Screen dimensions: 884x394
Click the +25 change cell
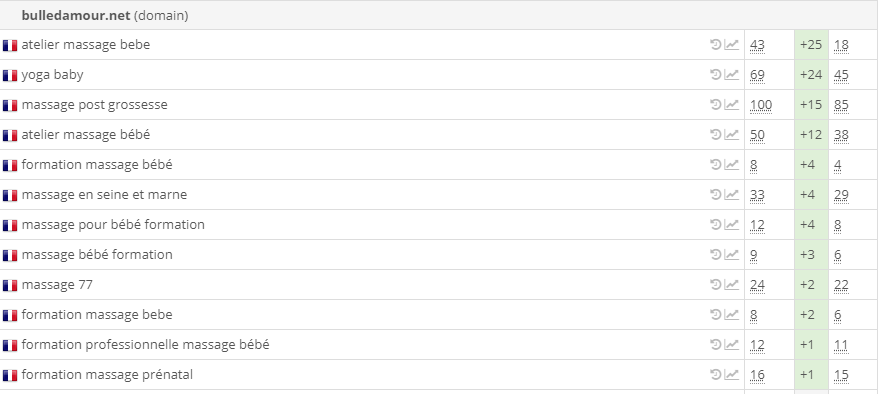811,45
